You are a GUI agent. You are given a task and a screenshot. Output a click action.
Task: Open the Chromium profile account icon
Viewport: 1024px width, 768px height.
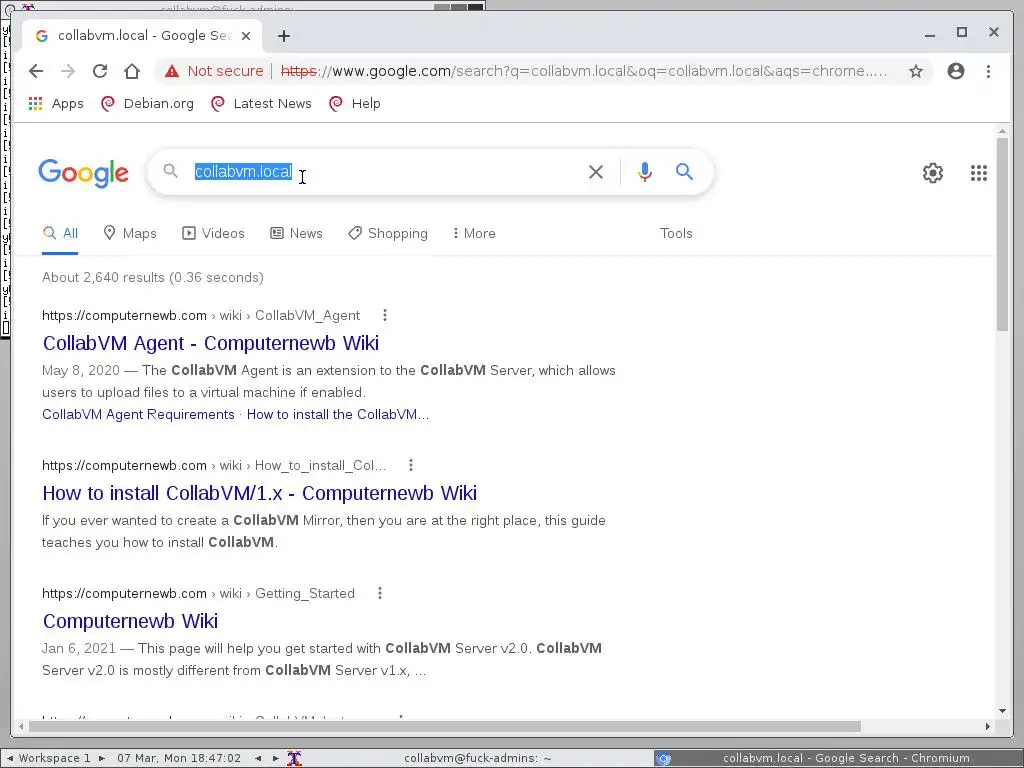[956, 71]
